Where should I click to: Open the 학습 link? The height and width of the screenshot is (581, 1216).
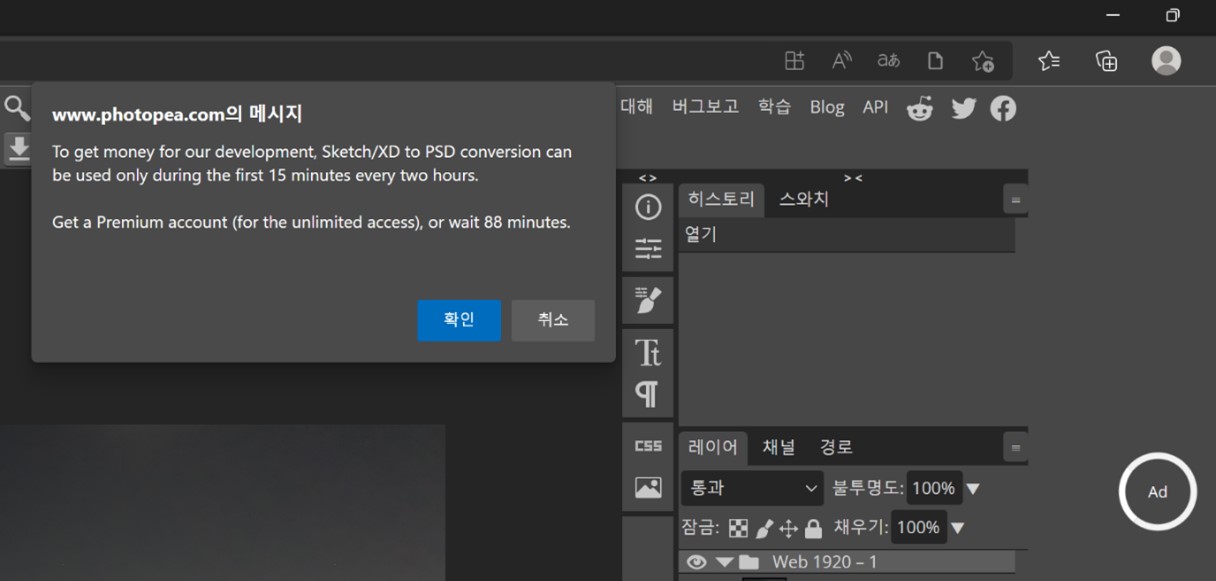[774, 106]
